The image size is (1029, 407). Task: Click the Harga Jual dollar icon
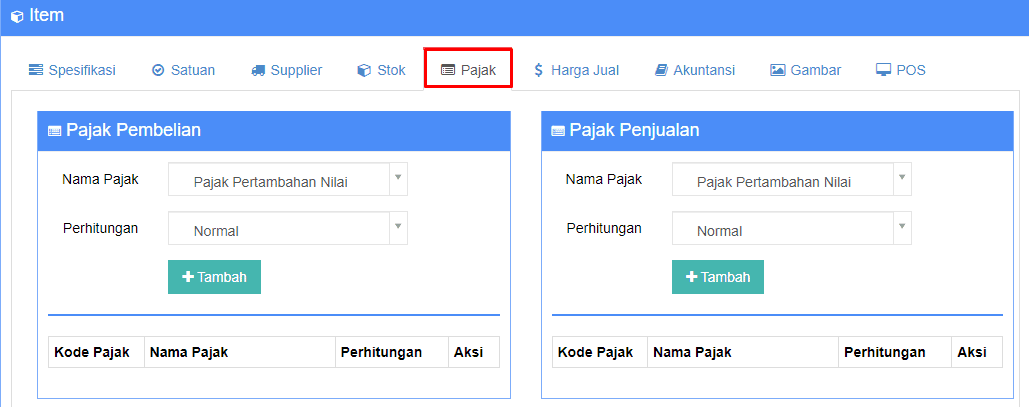coord(539,70)
